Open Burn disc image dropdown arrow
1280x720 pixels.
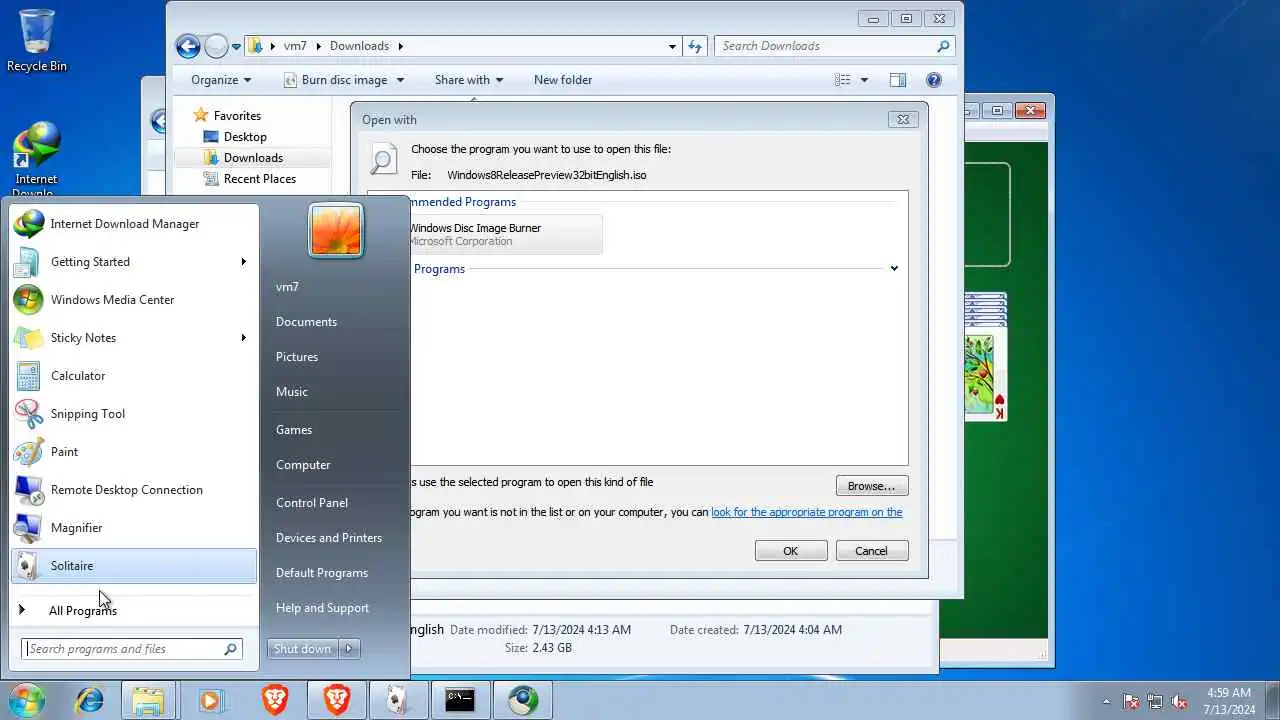(400, 80)
